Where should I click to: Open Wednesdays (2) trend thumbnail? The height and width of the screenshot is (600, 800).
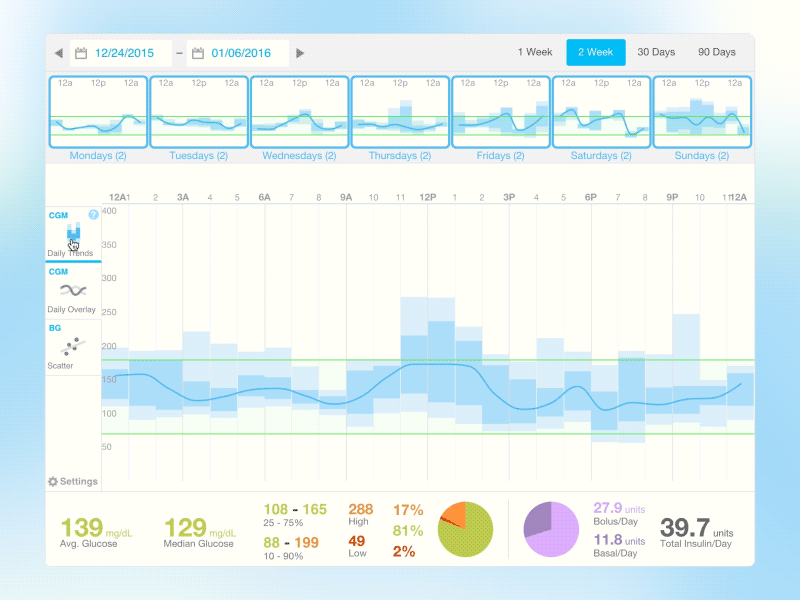click(299, 112)
